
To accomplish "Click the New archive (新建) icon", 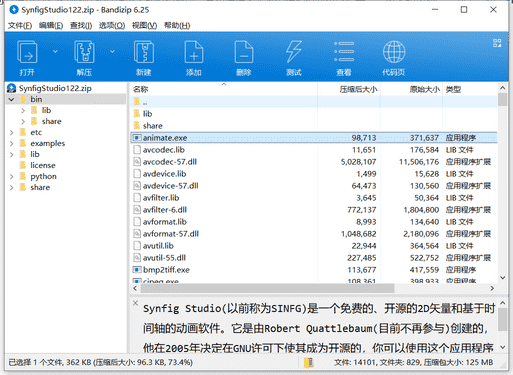I will pos(144,52).
